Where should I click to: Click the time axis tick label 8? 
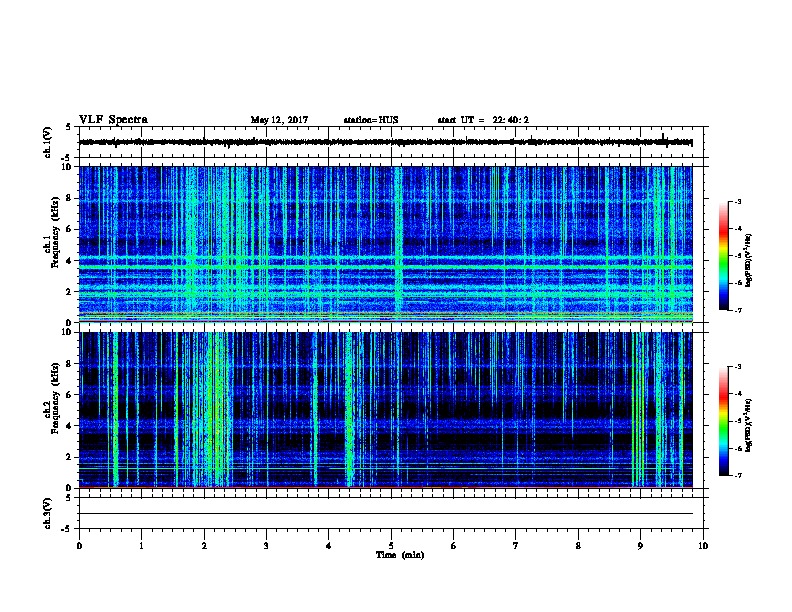[578, 546]
